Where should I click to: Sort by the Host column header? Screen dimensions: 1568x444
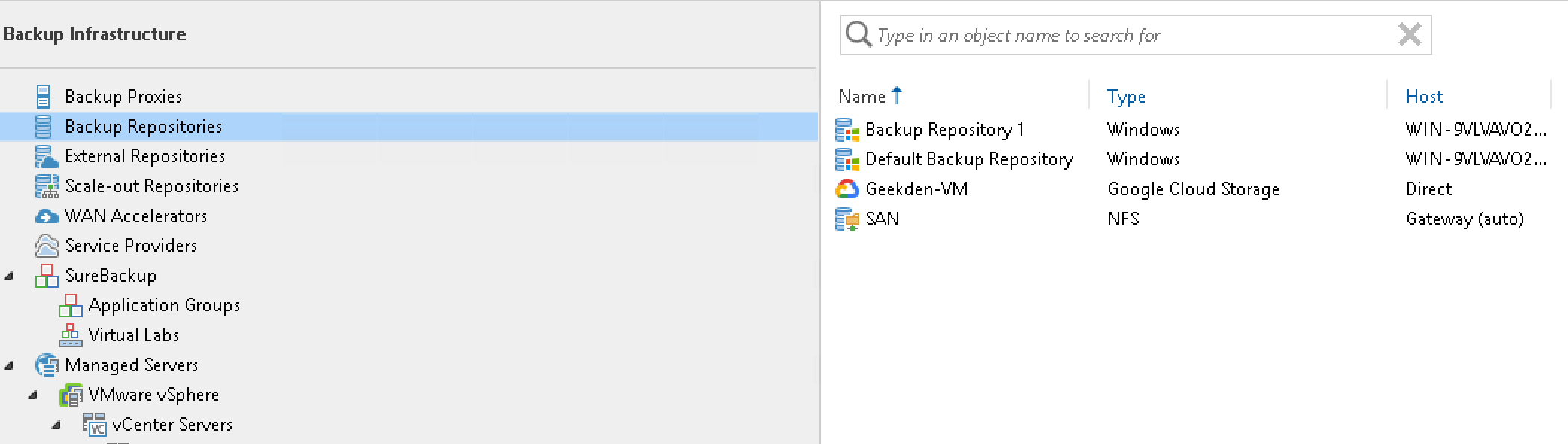1423,97
